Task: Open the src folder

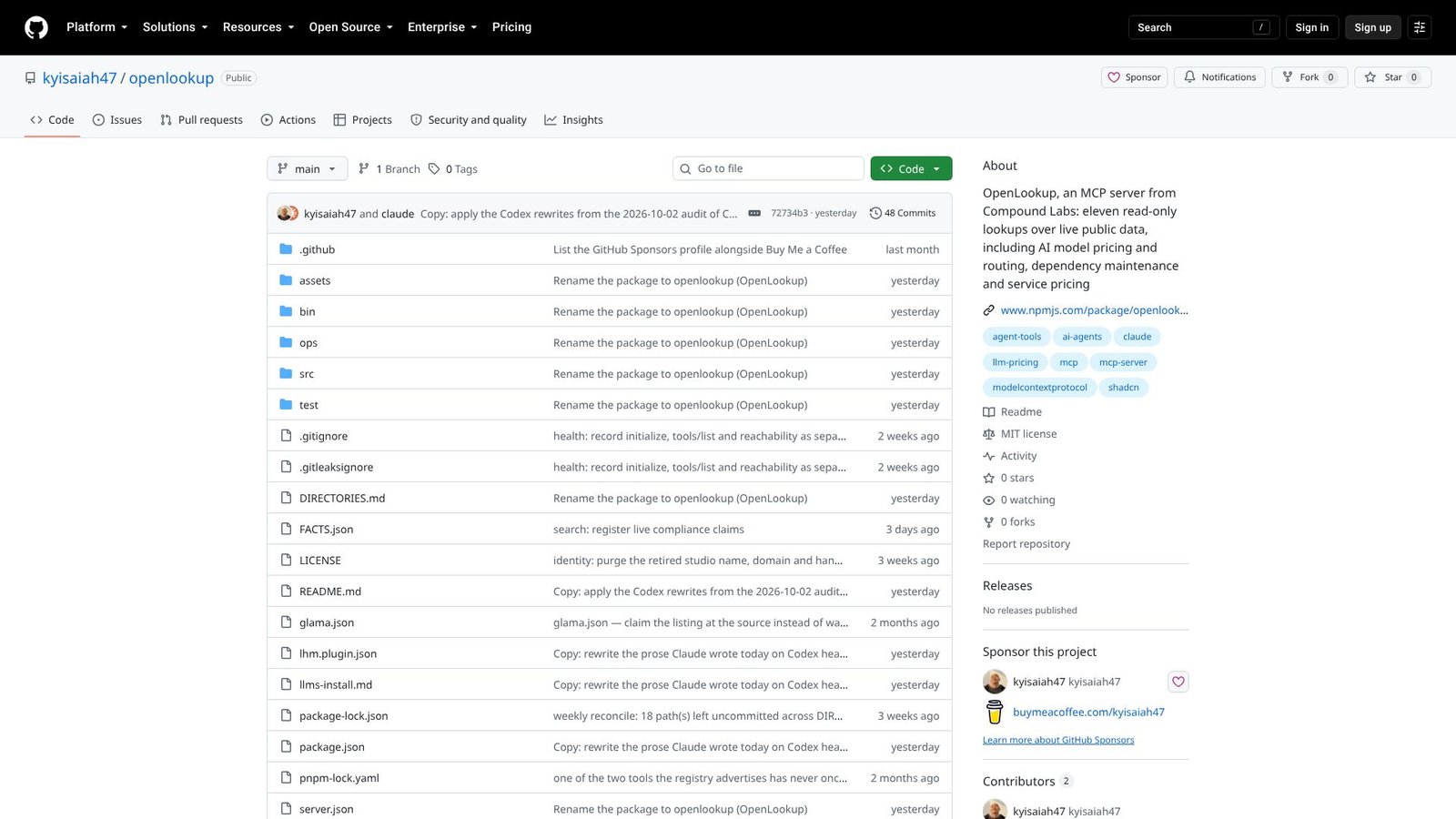Action: click(307, 374)
